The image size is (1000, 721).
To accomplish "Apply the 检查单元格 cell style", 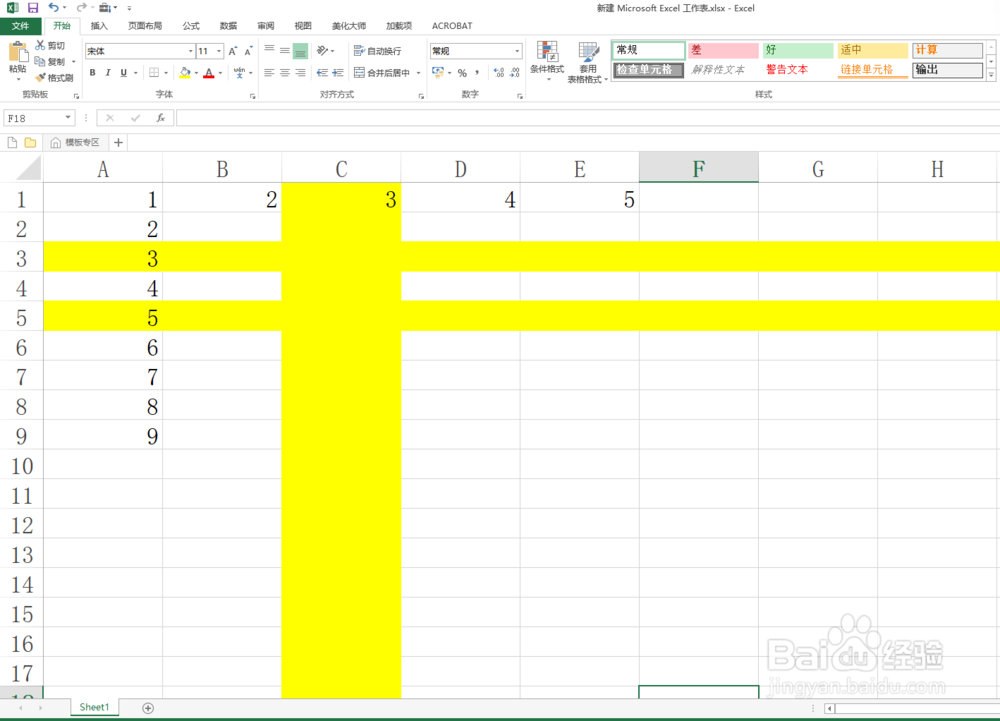I will tap(649, 69).
